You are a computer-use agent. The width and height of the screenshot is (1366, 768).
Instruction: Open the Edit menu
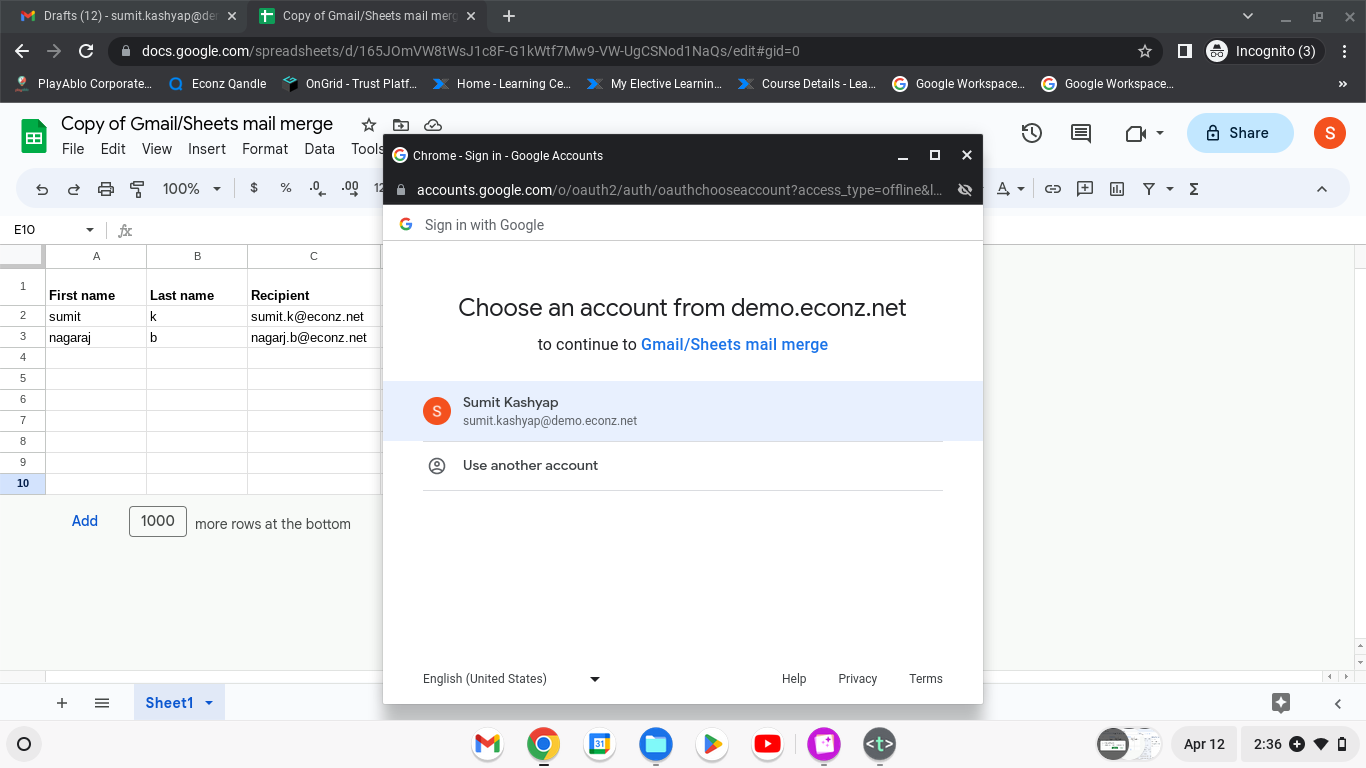click(x=113, y=149)
